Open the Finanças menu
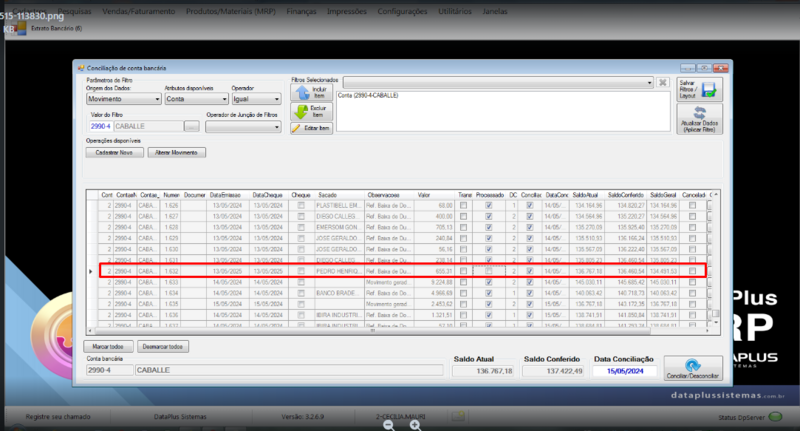Screen dimensions: 800x431 pos(301,11)
